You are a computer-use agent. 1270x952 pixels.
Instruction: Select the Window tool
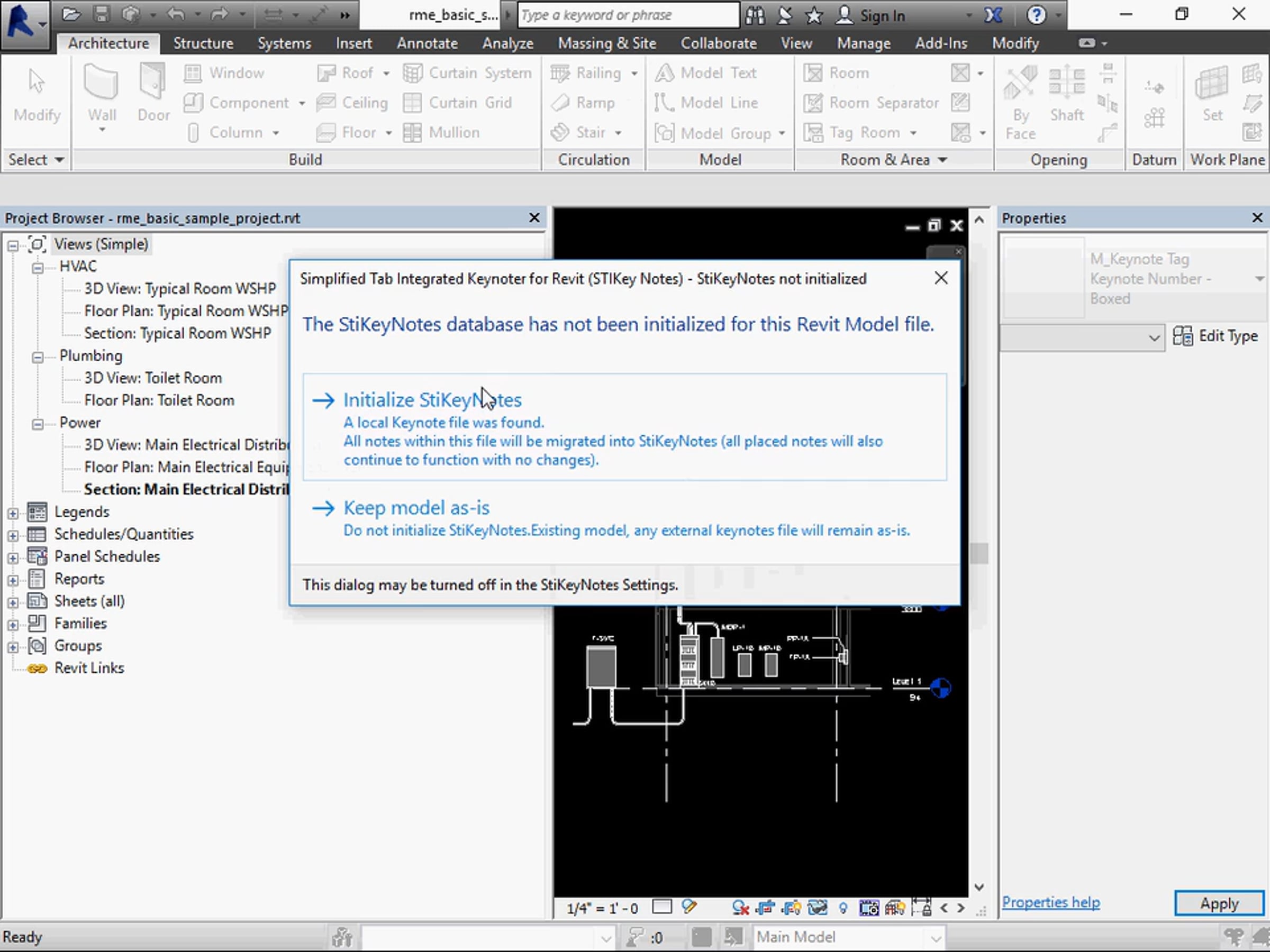point(224,73)
